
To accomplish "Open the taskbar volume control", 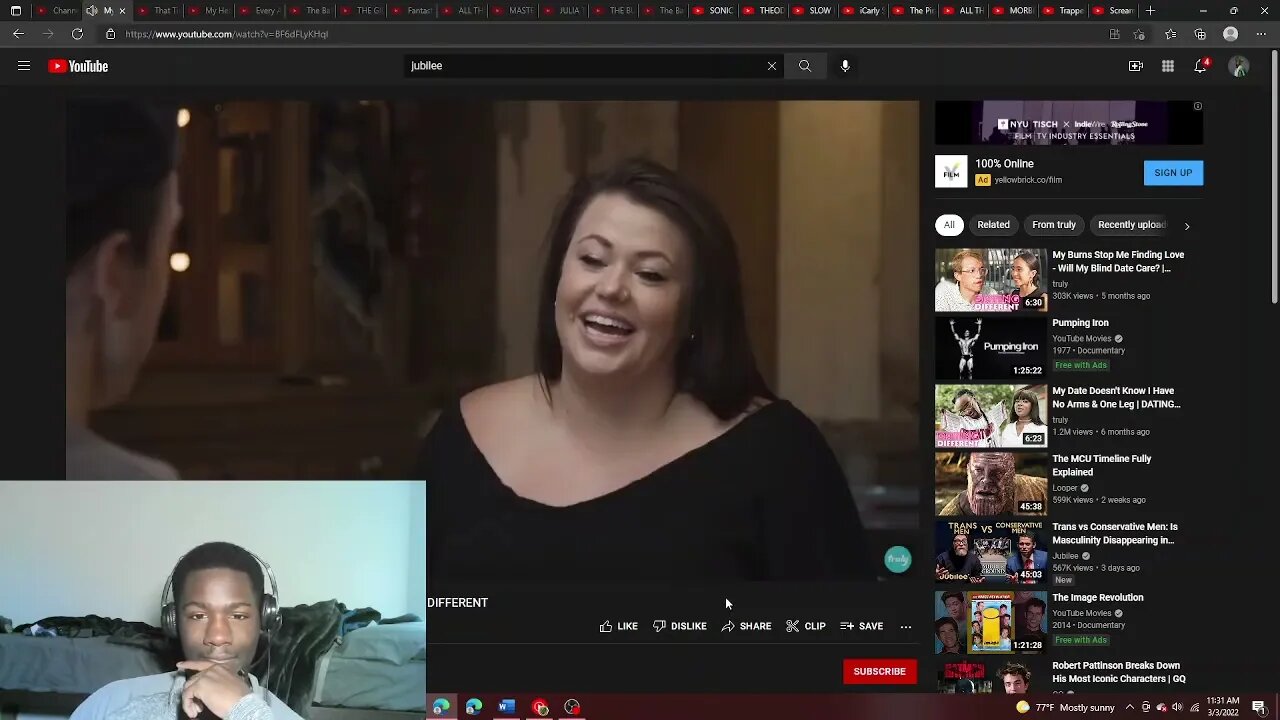I will (1177, 707).
